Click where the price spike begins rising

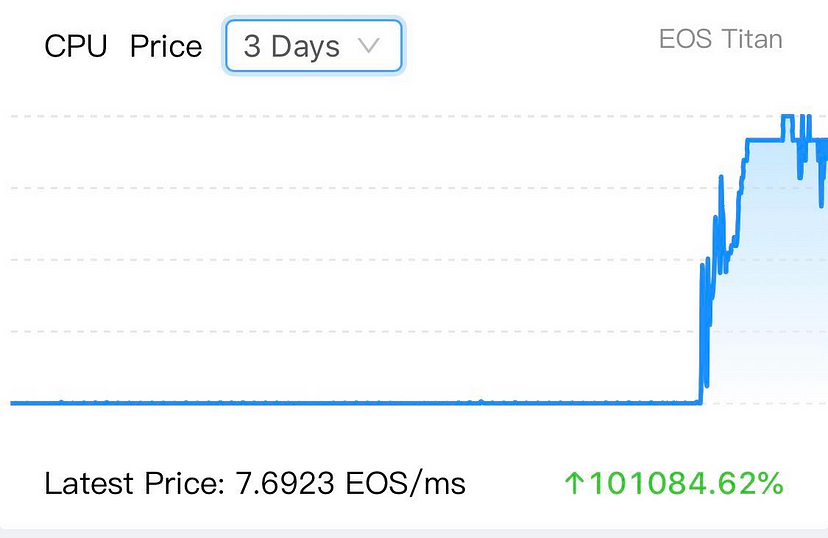click(x=701, y=399)
